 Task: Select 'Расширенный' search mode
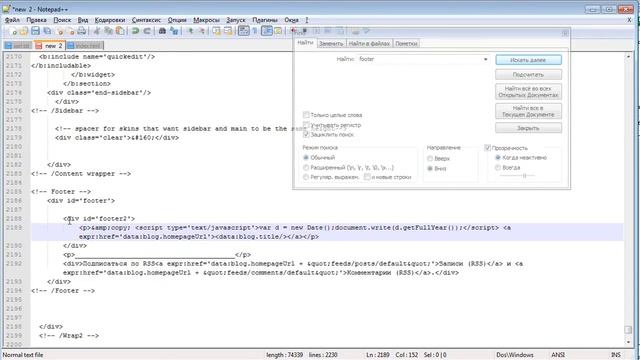[x=306, y=167]
